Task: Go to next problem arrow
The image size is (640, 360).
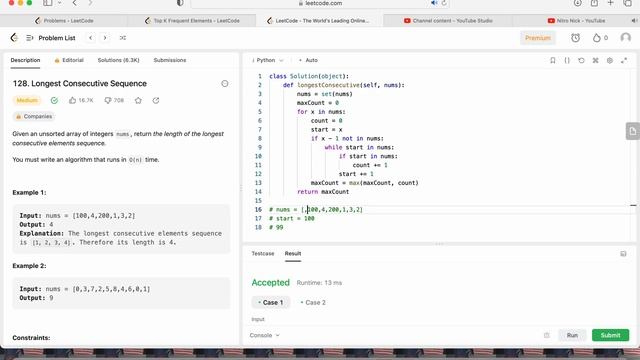Action: point(105,38)
